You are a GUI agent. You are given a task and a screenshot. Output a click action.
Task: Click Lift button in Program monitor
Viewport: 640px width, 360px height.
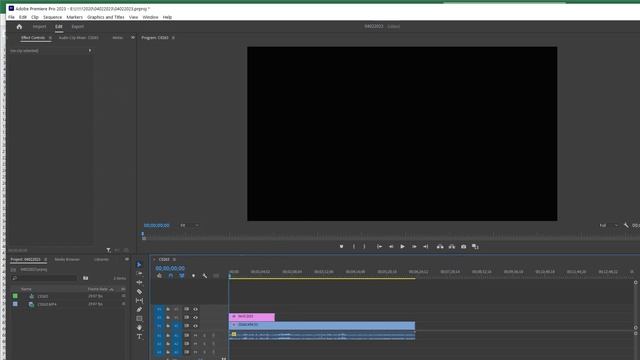tap(440, 247)
